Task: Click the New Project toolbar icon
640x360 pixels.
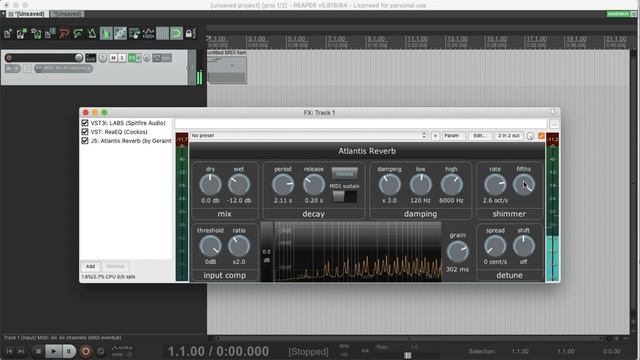Action: click(8, 33)
